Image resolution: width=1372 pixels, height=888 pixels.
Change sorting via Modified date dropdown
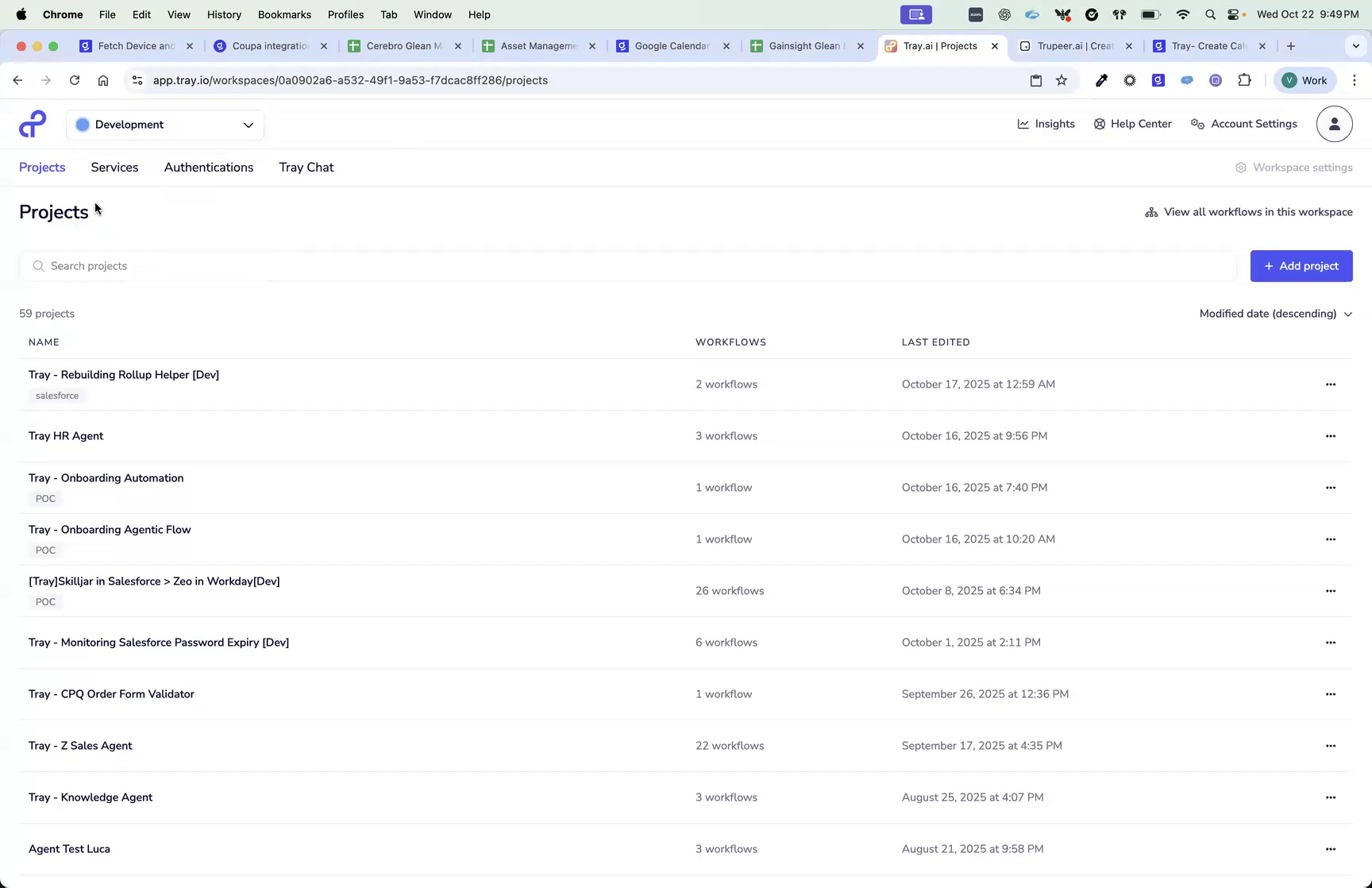click(1274, 314)
